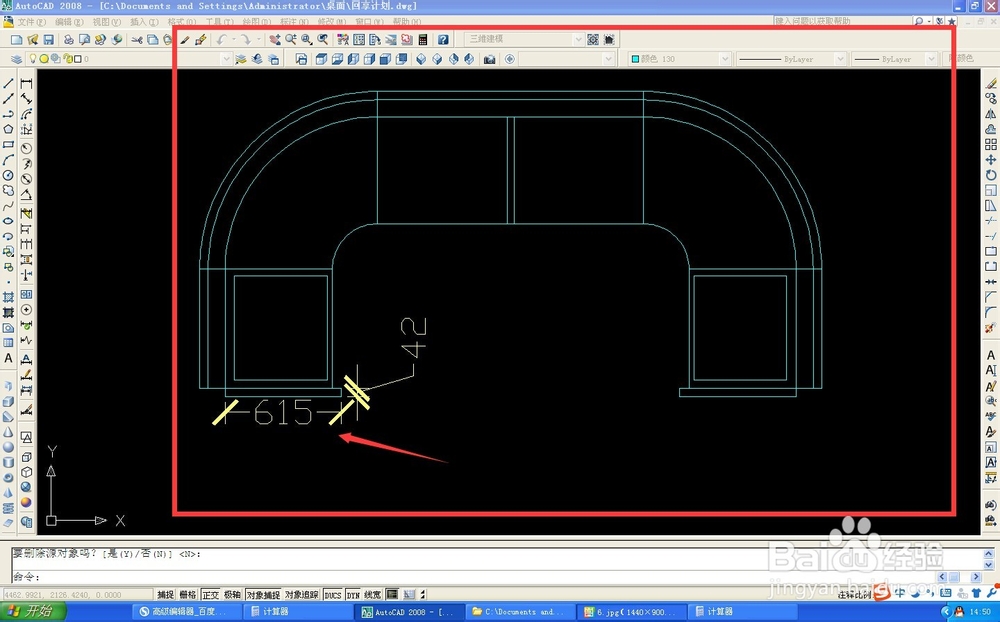Image resolution: width=1000 pixels, height=622 pixels.
Task: Click the 开始 Start button
Action: pyautogui.click(x=33, y=611)
